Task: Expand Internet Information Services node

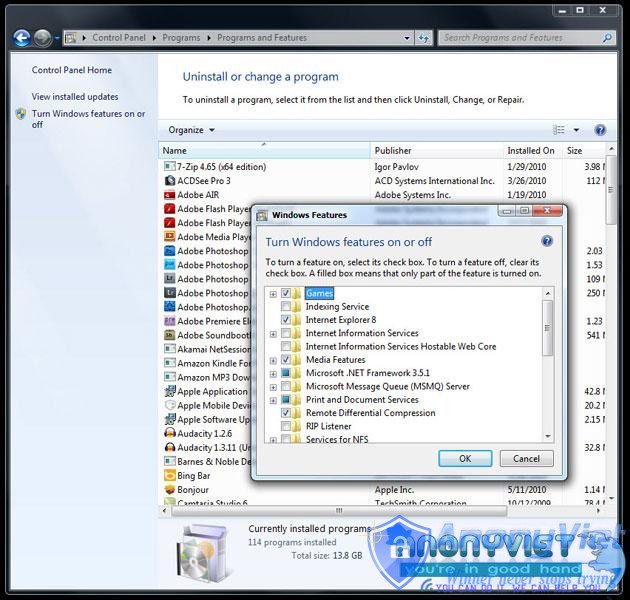Action: pos(273,334)
